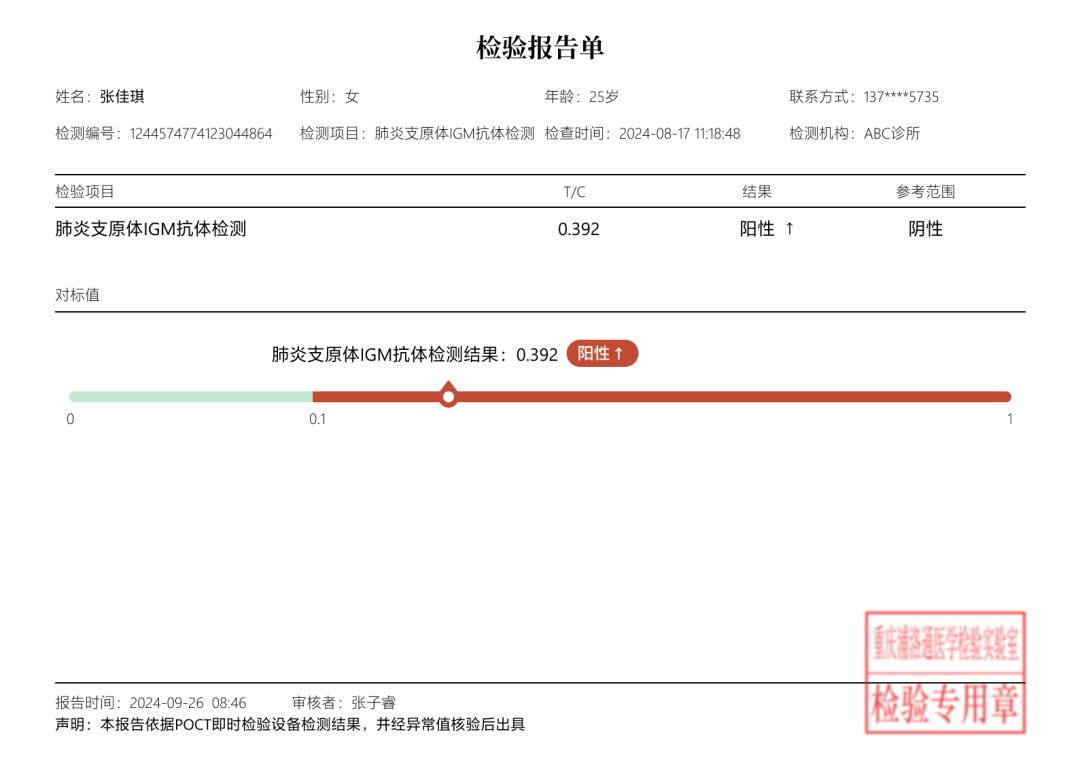Click the 对标值 section heading
This screenshot has width=1080, height=761.
(77, 296)
